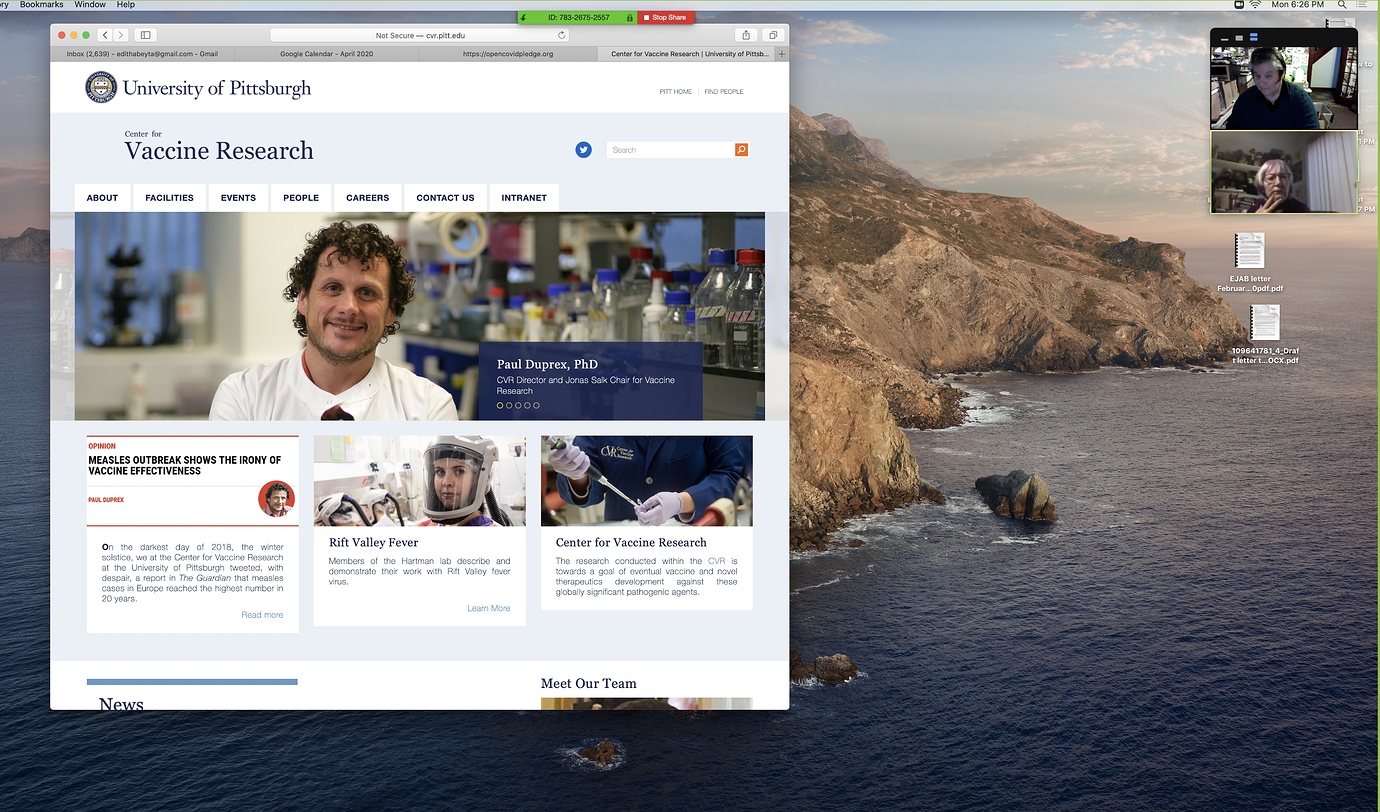Click the Center for Vaccine Research site title

point(219,146)
